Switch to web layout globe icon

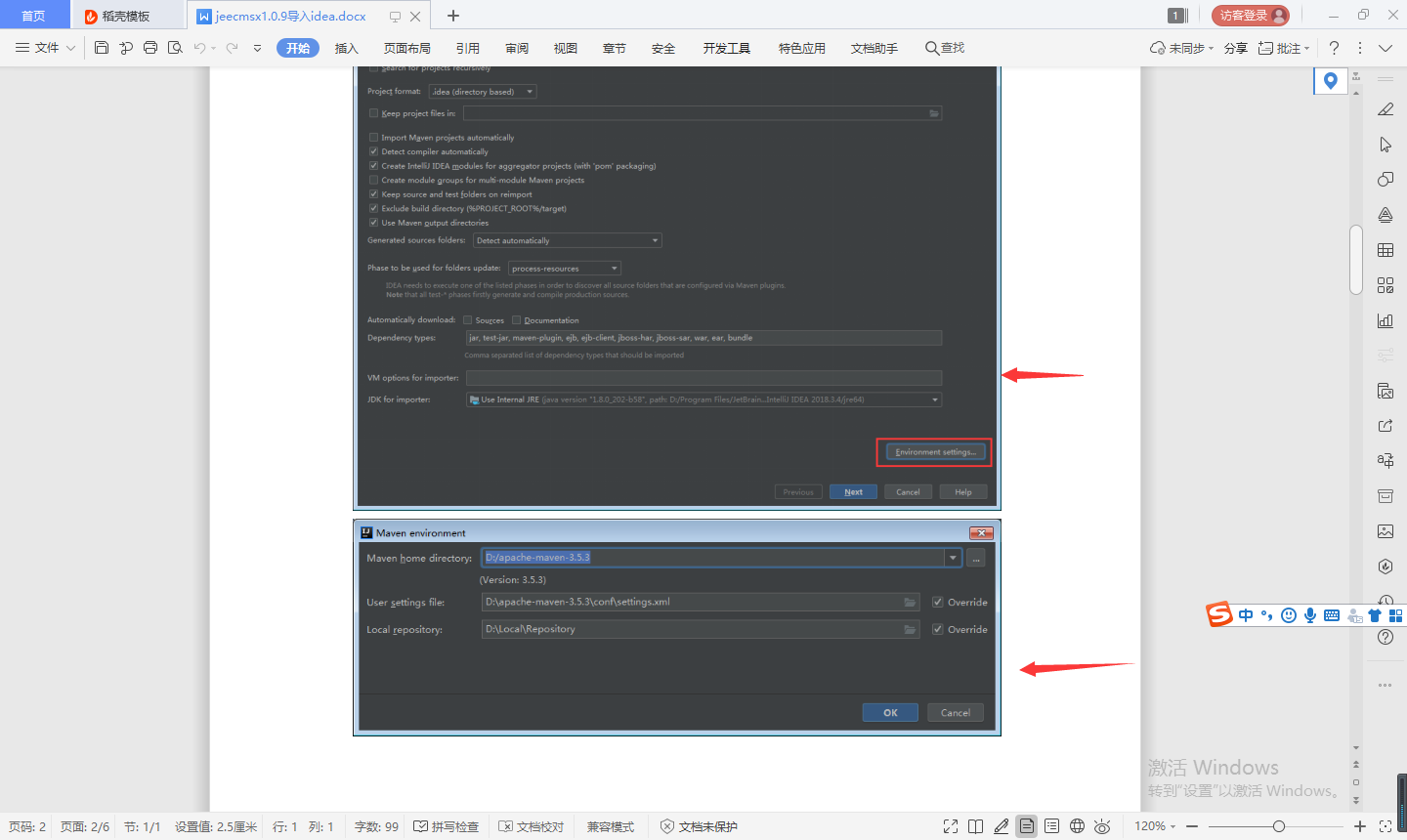point(1077,826)
